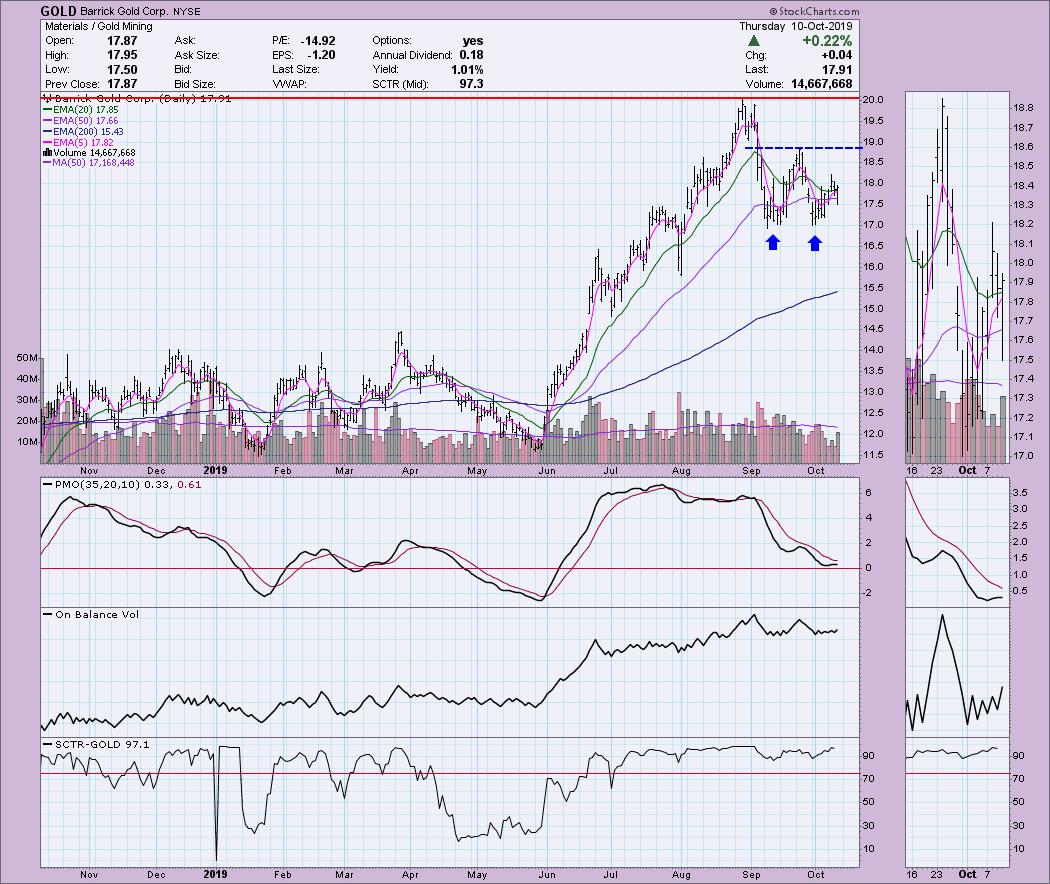1050x884 pixels.
Task: Click the magenta EMA(5) legend line
Action: pos(48,143)
